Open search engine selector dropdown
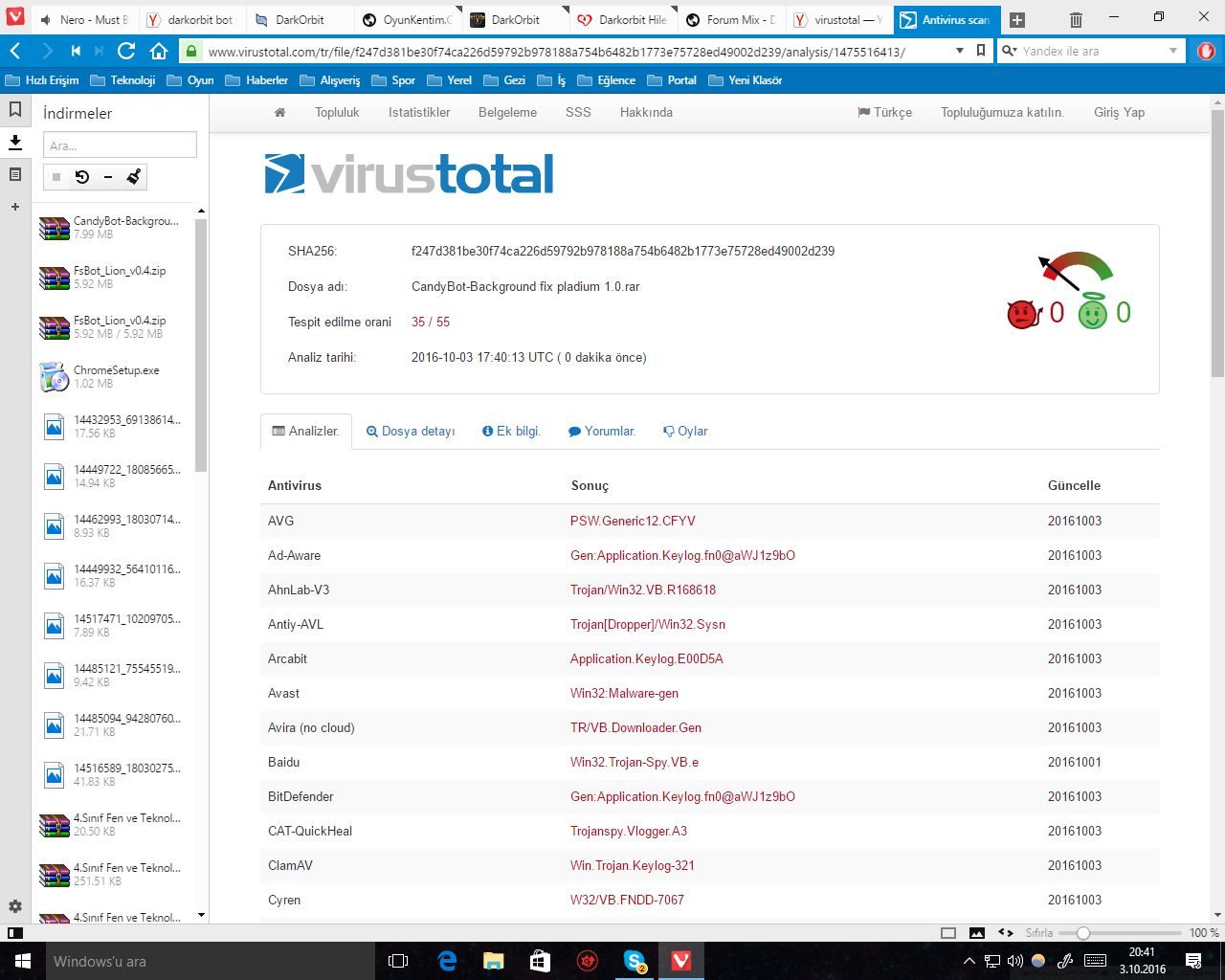 pyautogui.click(x=1009, y=51)
